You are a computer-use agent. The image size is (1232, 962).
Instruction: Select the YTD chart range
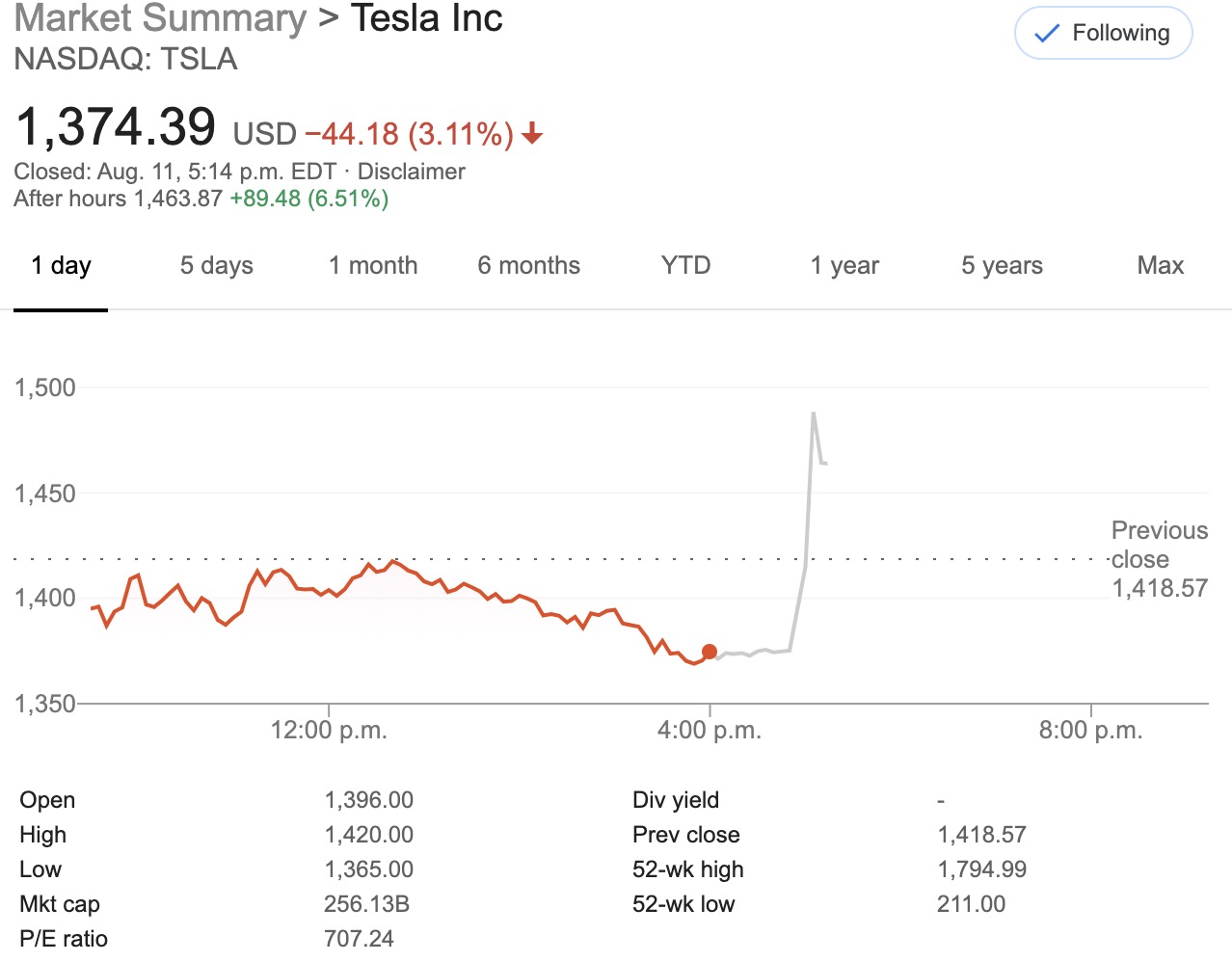click(684, 265)
